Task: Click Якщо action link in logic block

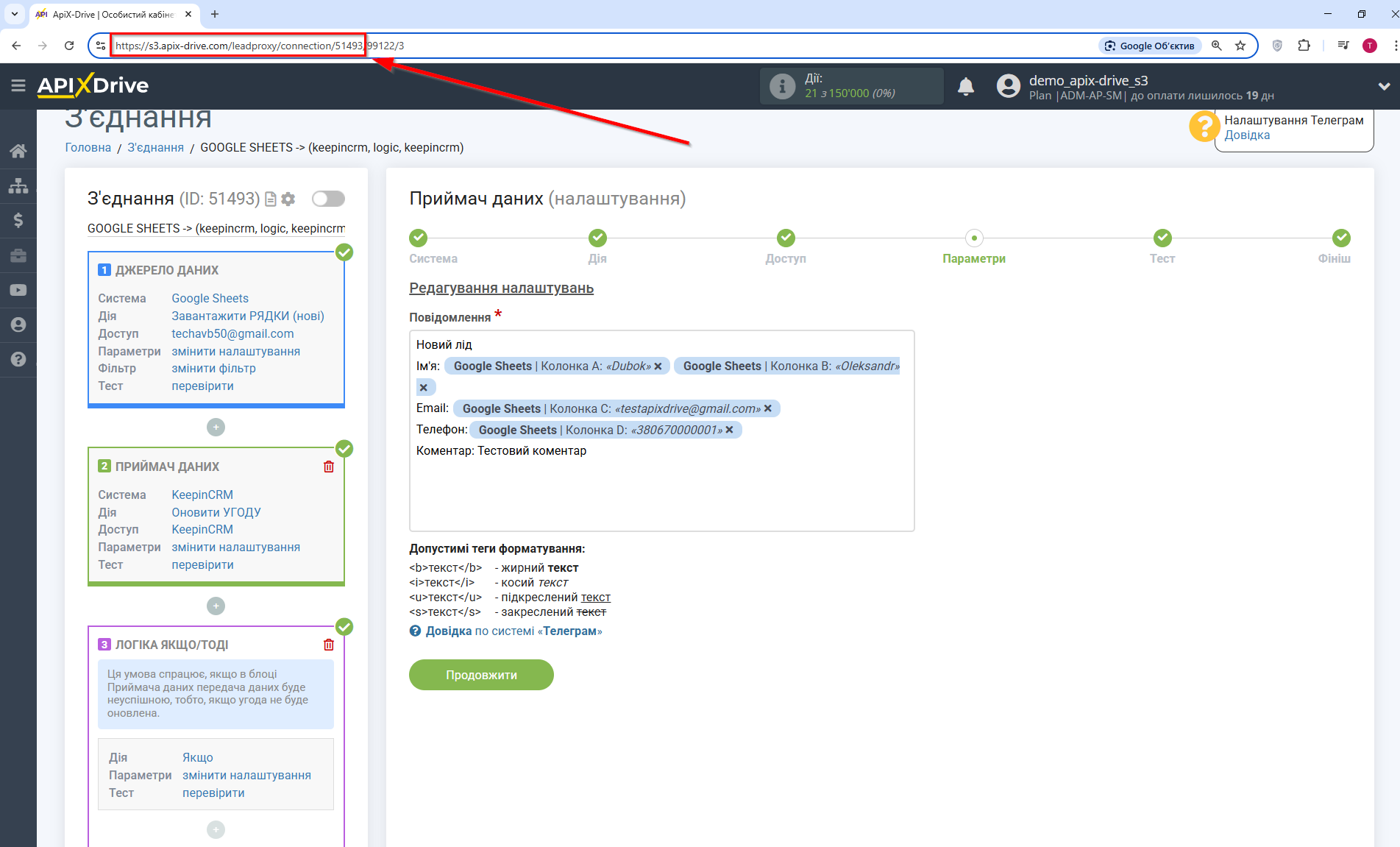Action: tap(198, 757)
